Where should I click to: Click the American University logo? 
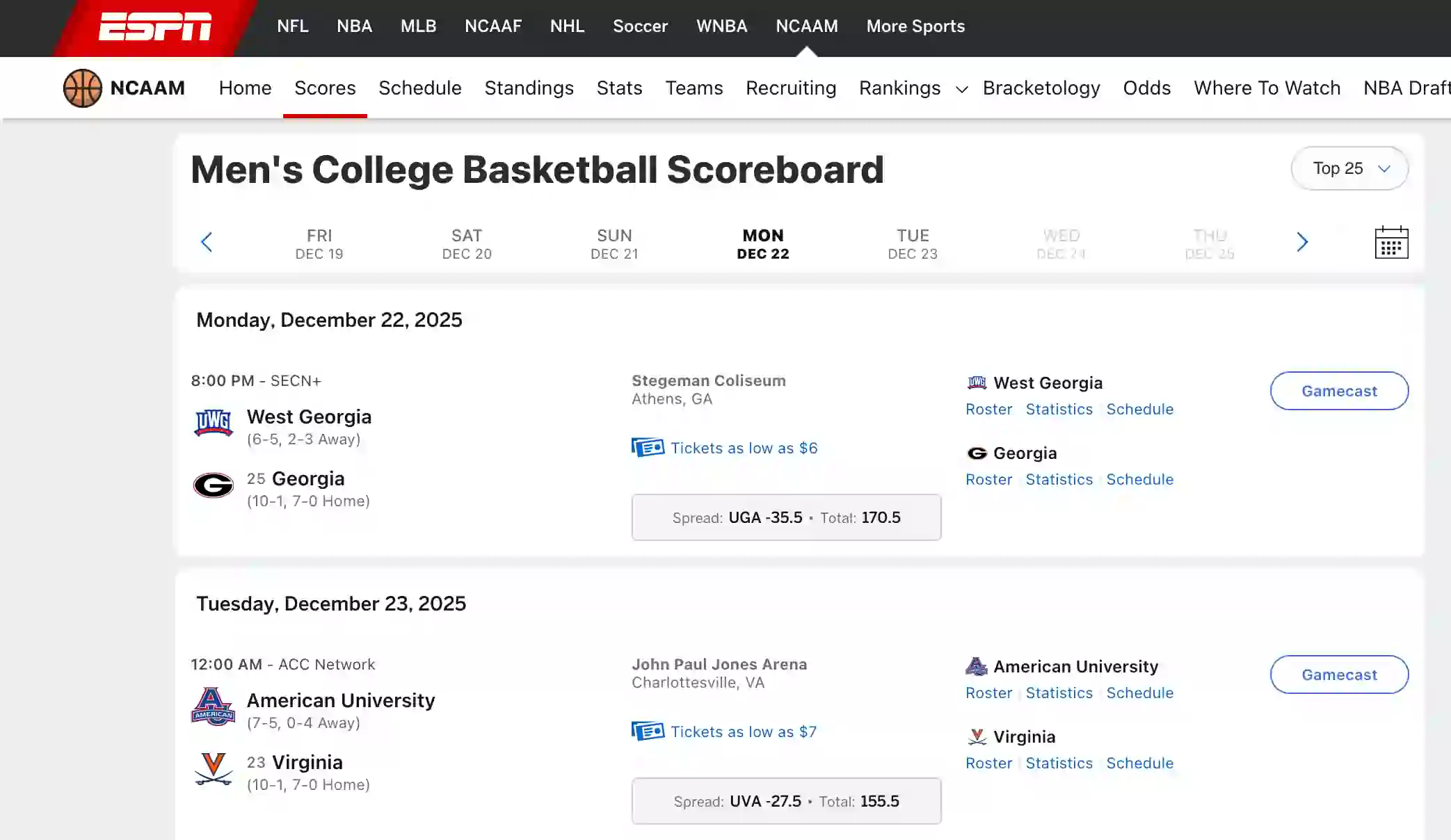click(x=214, y=706)
